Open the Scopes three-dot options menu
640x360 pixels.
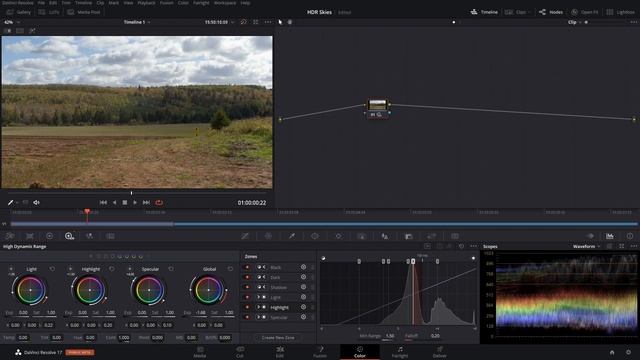pyautogui.click(x=633, y=247)
